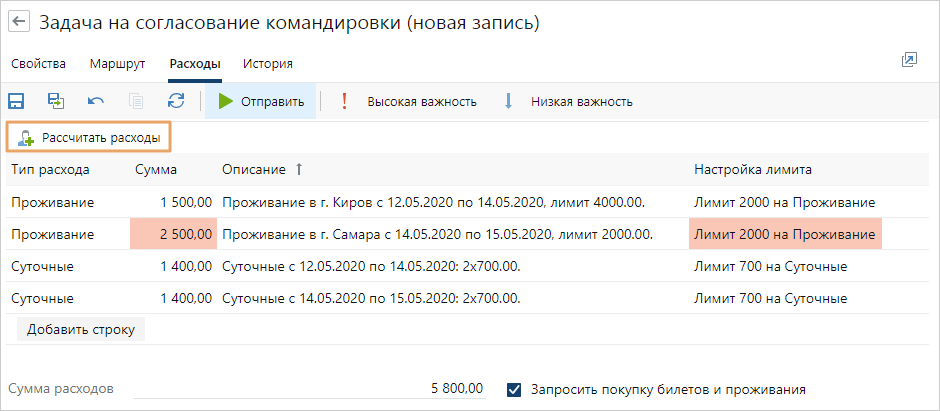
Task: Open the История tab
Action: click(x=268, y=64)
